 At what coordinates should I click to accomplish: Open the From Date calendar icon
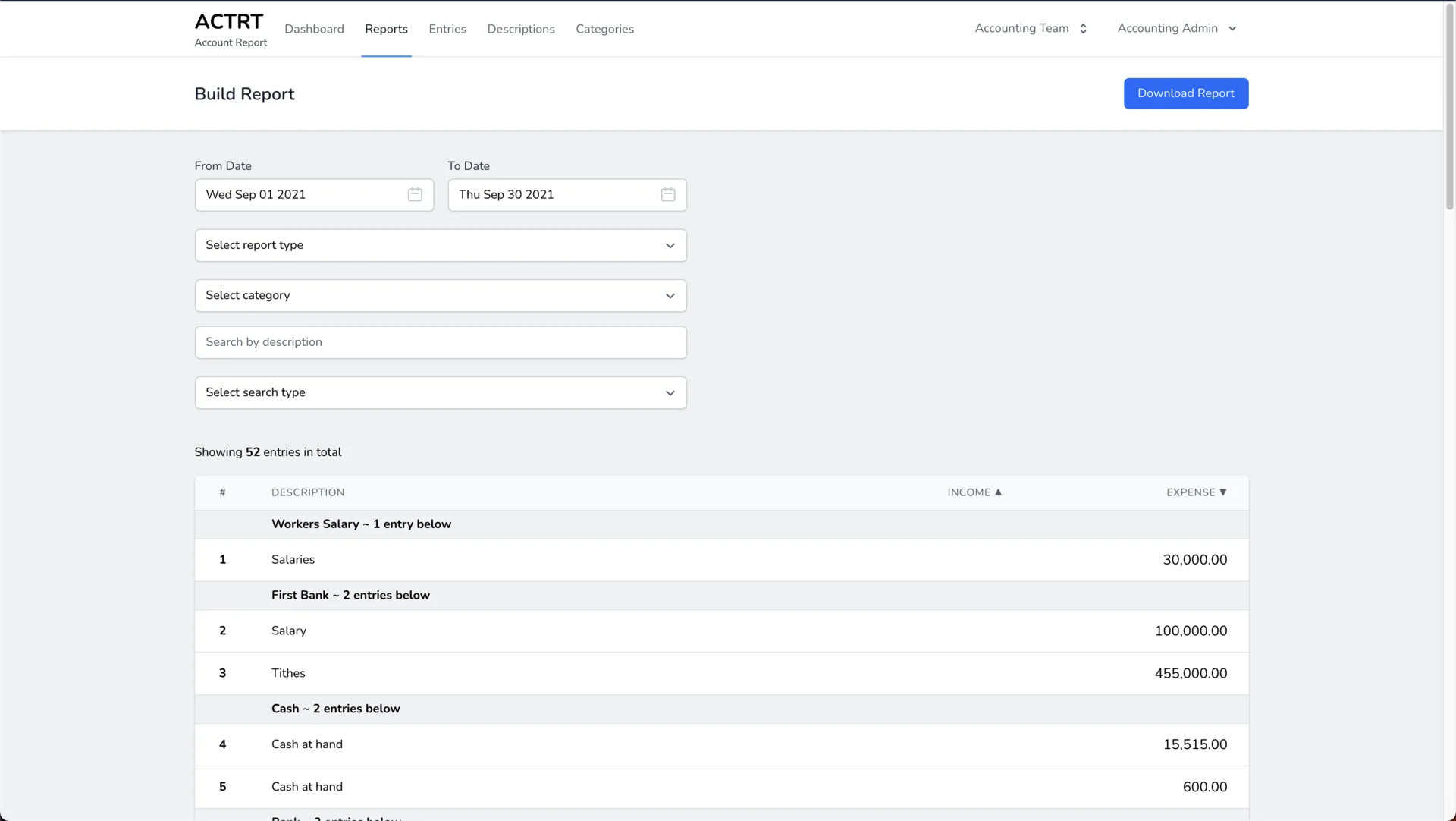point(415,195)
